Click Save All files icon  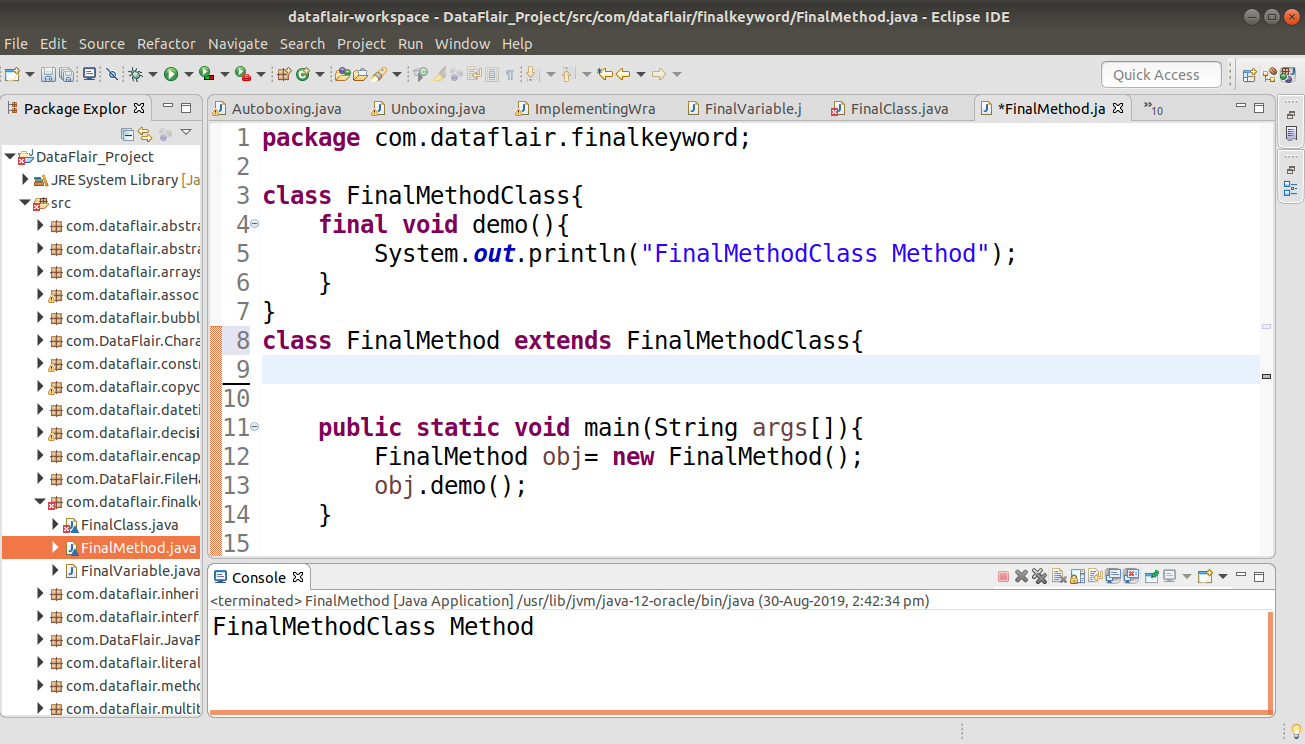pos(64,74)
